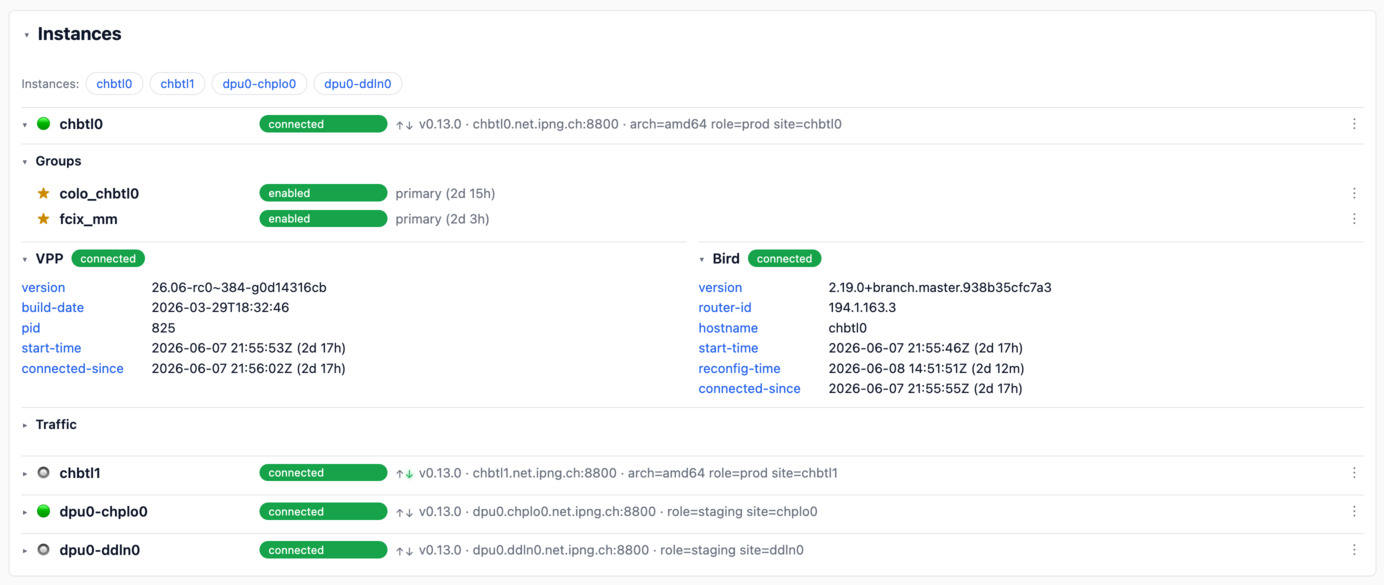Screen dimensions: 1384x585
Task: Expand the Traffic section
Action: [x=25, y=425]
